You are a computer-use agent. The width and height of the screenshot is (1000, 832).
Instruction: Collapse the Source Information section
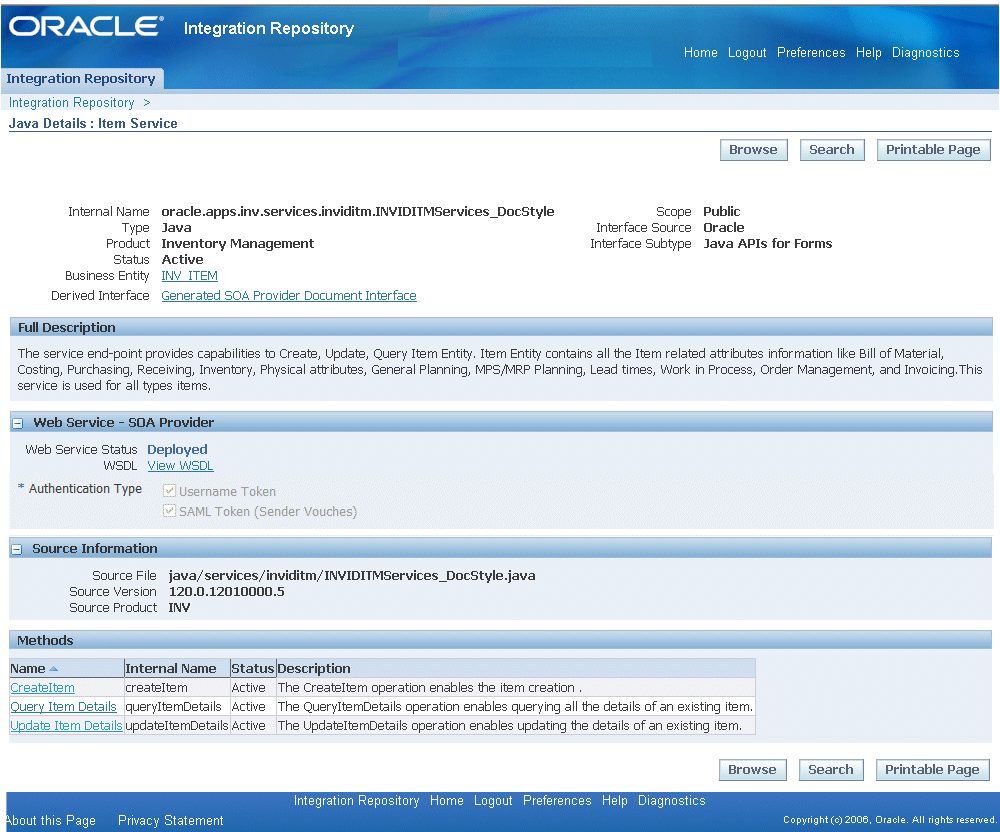[17, 550]
